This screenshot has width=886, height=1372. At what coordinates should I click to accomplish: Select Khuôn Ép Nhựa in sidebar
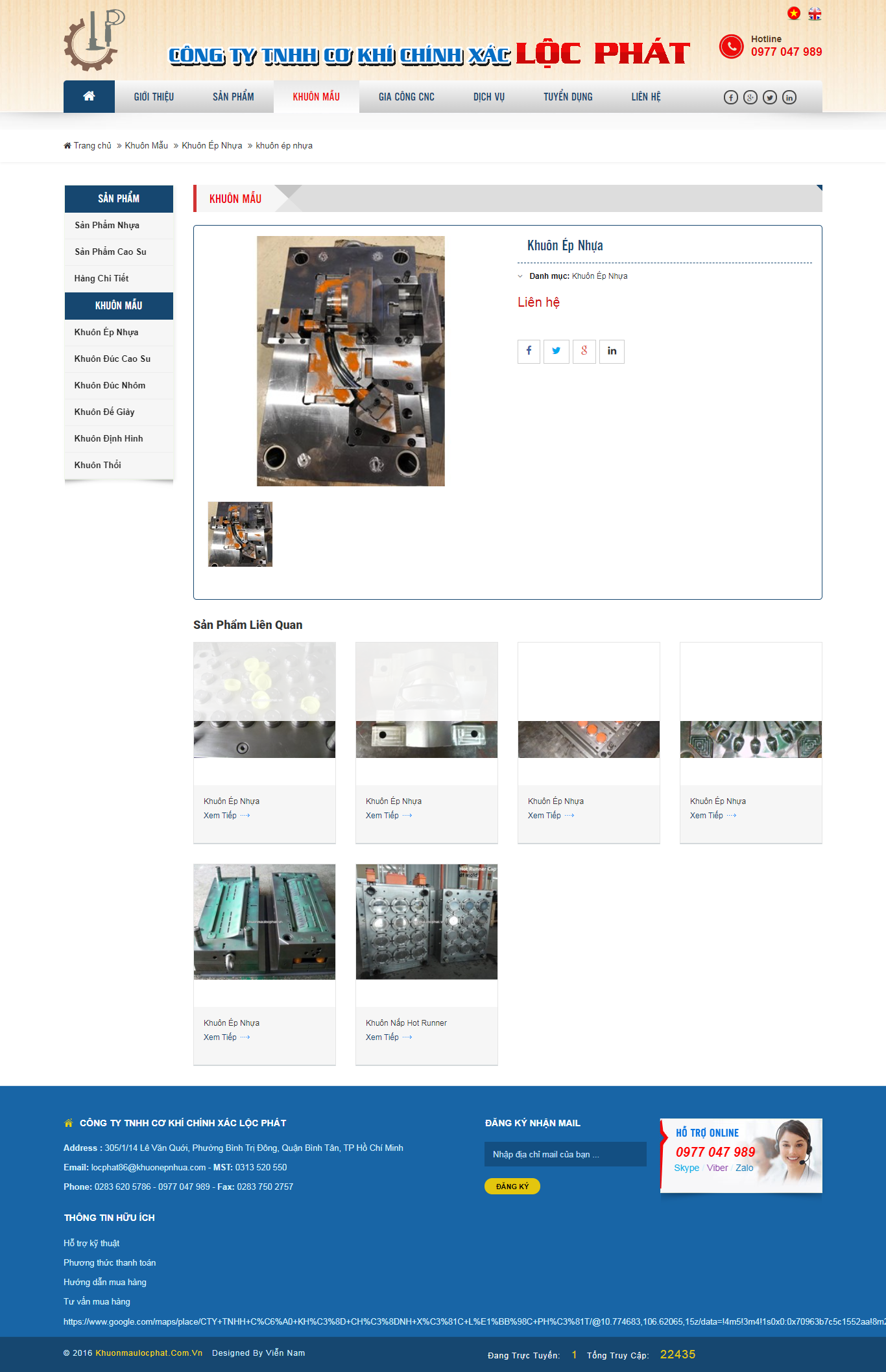(x=119, y=333)
